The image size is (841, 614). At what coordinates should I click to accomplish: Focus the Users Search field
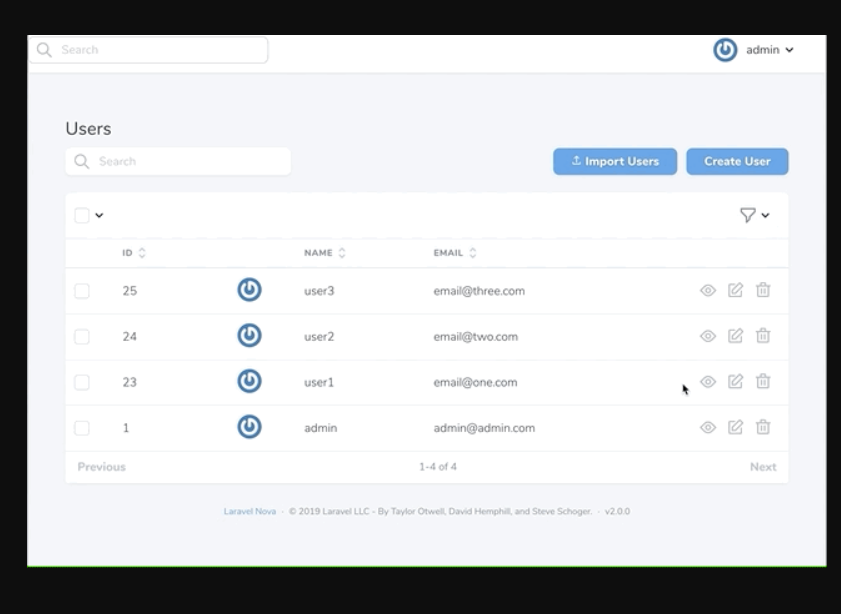pyautogui.click(x=178, y=161)
